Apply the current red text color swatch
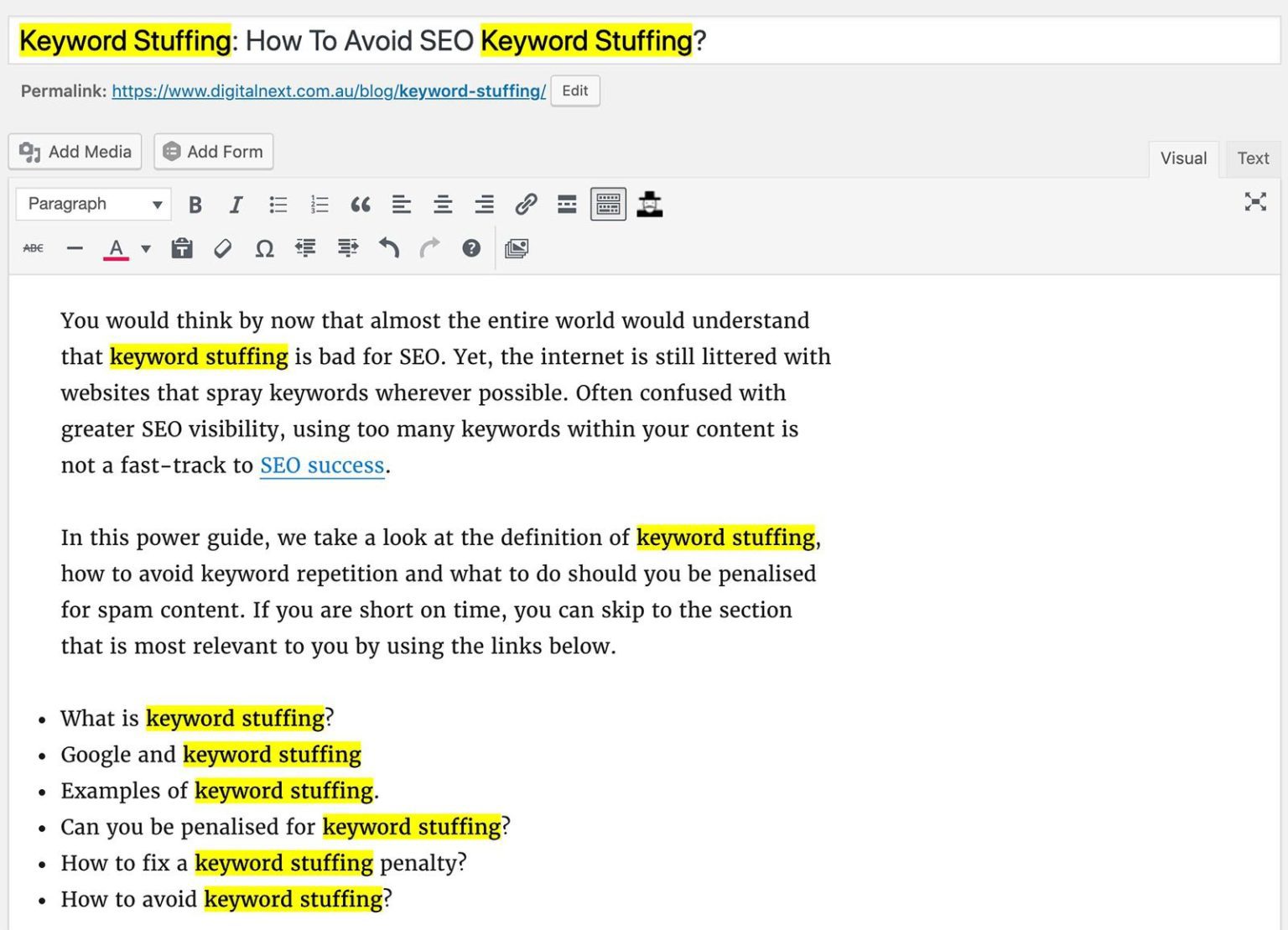 (117, 248)
